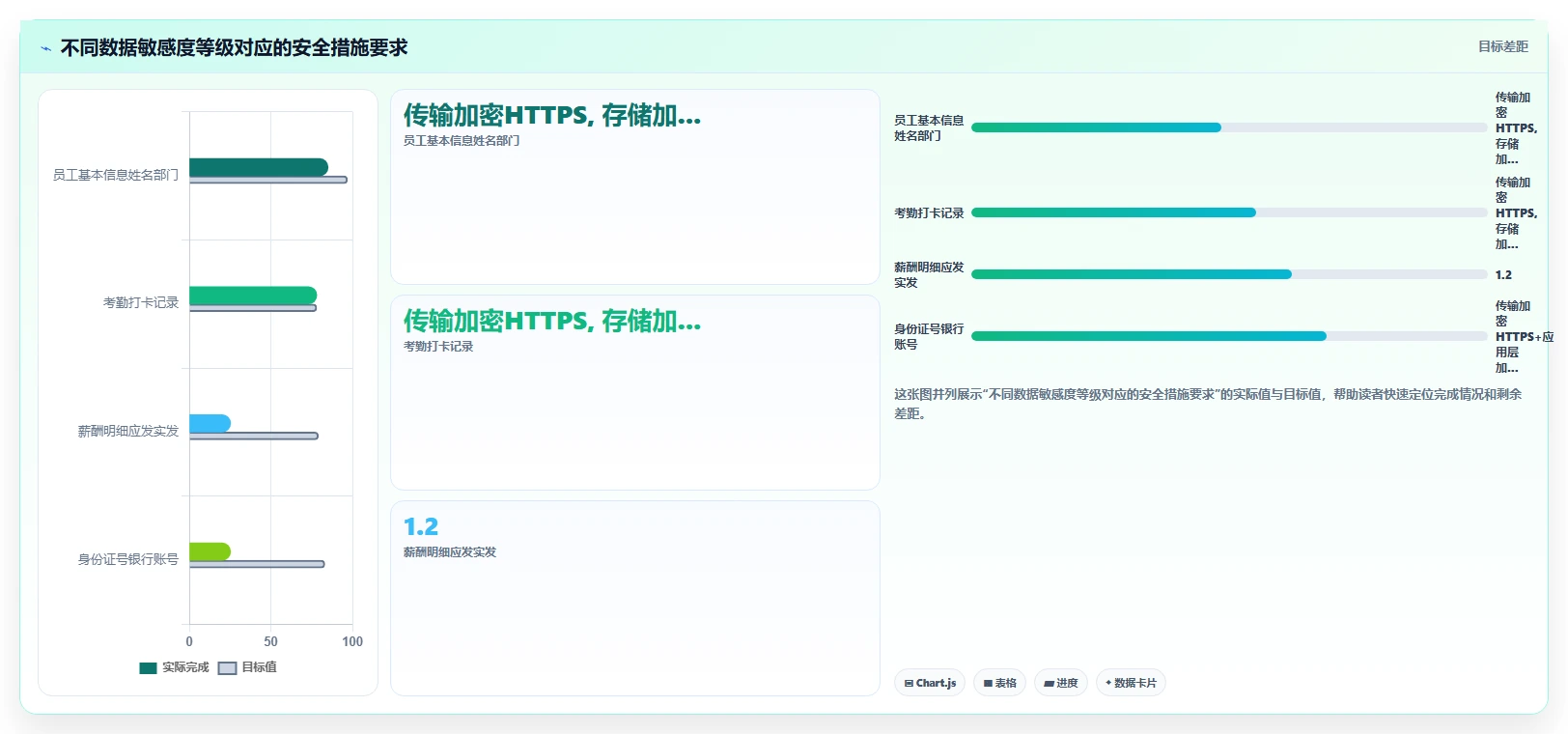Viewport: 1568px width, 734px height.
Task: Select the 进度 chip
Action: pyautogui.click(x=1061, y=683)
